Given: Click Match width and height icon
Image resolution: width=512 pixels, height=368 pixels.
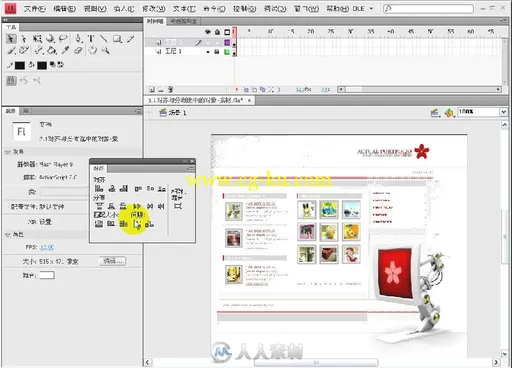Looking at the screenshot, I should pyautogui.click(x=124, y=224).
